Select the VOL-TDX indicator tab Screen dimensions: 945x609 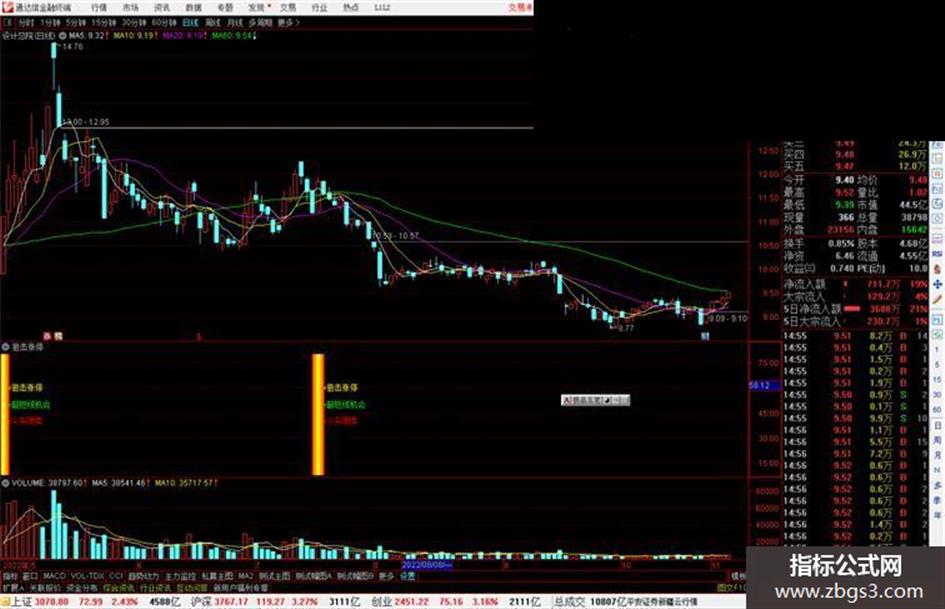point(87,576)
